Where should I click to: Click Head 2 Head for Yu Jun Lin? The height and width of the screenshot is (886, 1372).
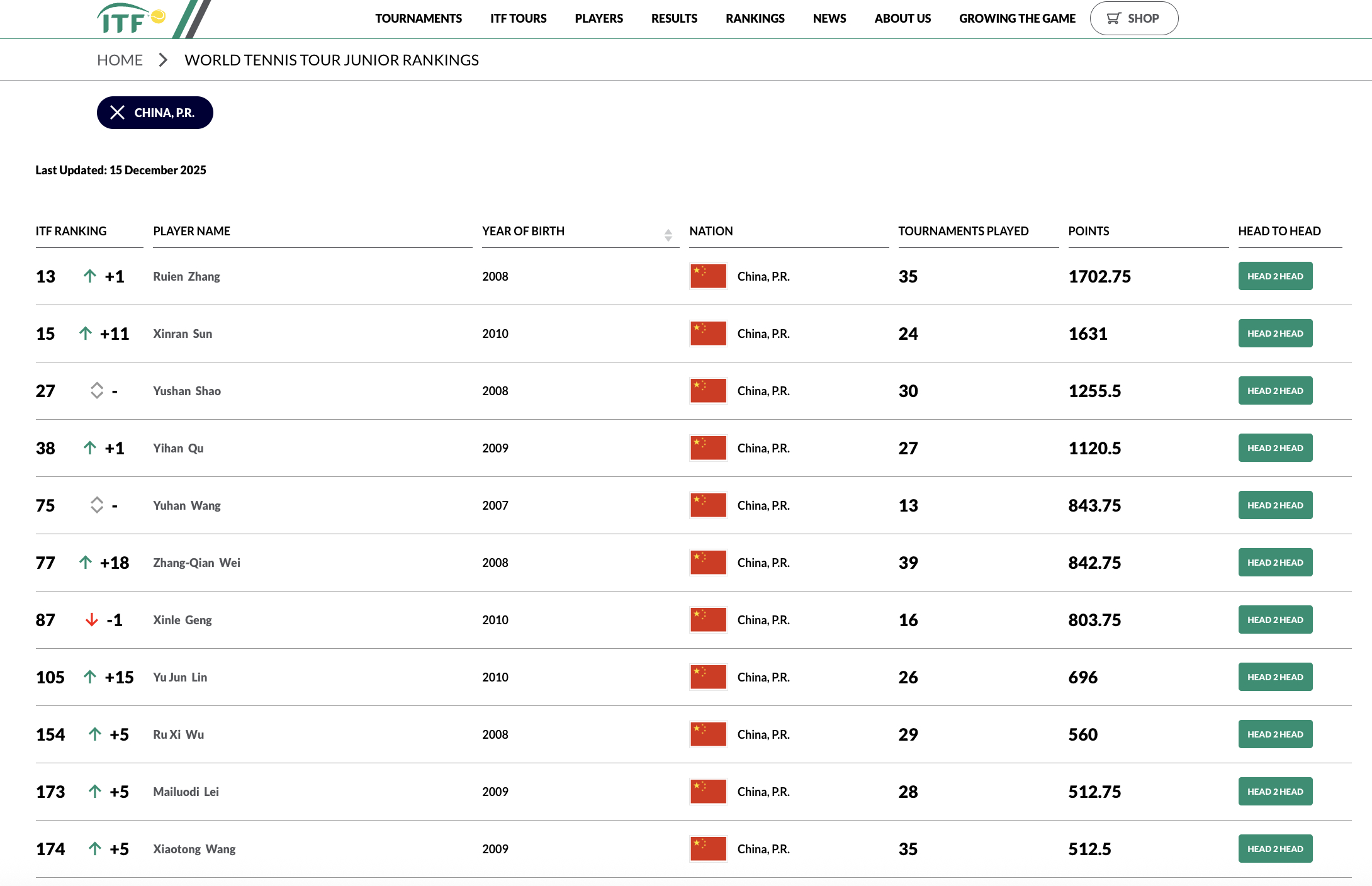click(x=1275, y=677)
